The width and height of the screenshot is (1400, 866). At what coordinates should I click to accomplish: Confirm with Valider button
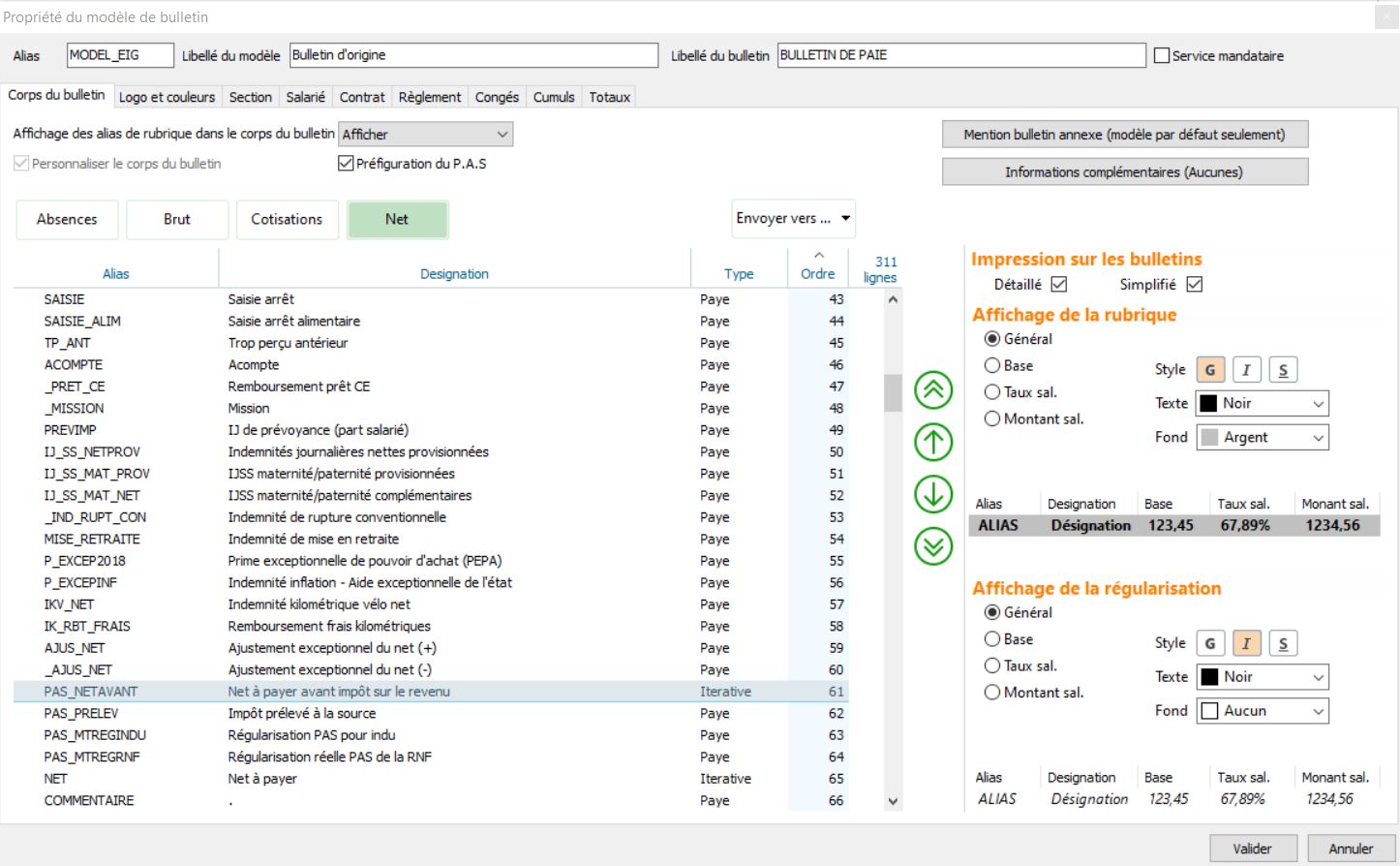coord(1252,849)
